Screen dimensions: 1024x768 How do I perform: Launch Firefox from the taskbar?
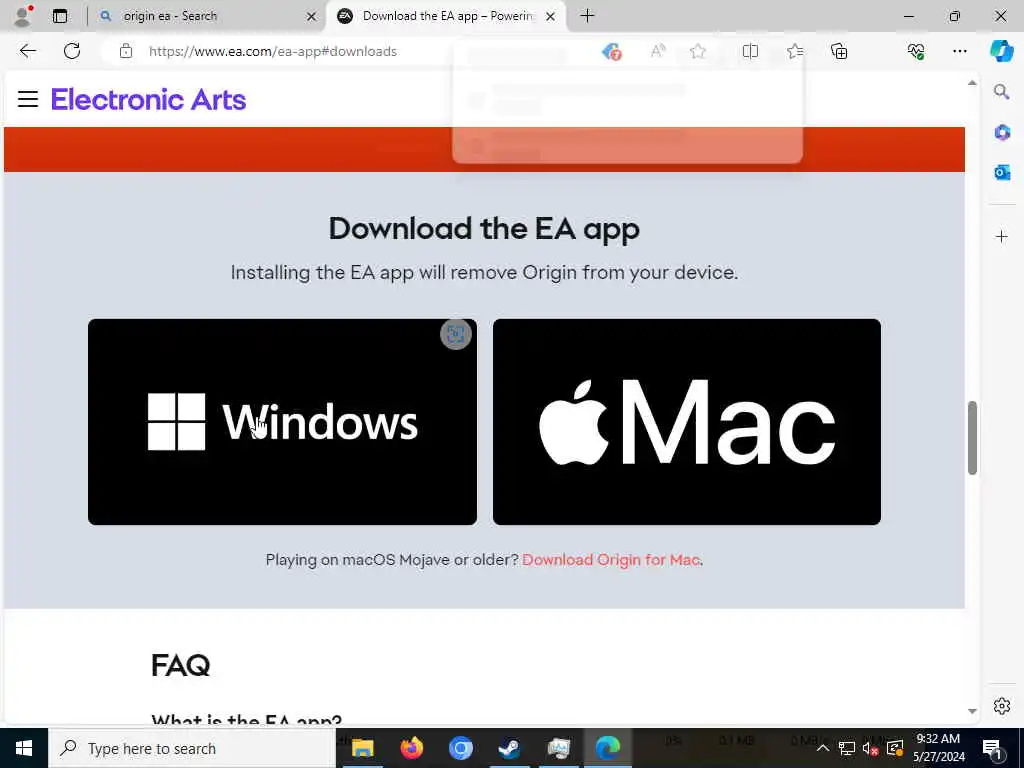point(411,748)
